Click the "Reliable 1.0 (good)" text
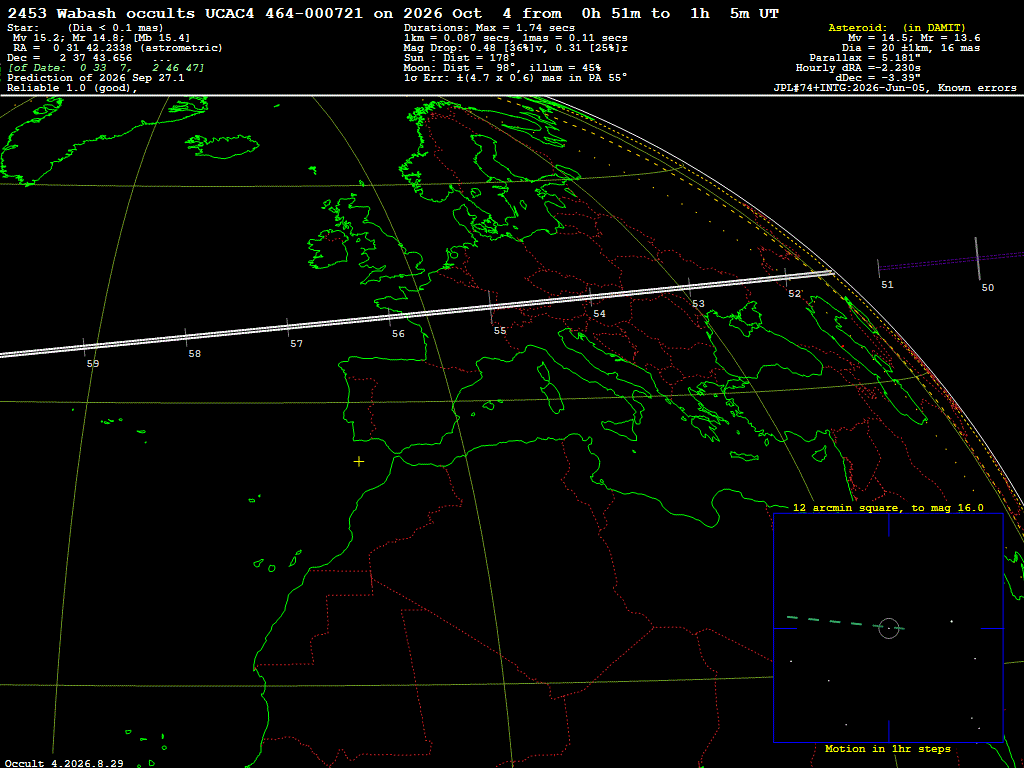This screenshot has width=1024, height=768. point(72,88)
